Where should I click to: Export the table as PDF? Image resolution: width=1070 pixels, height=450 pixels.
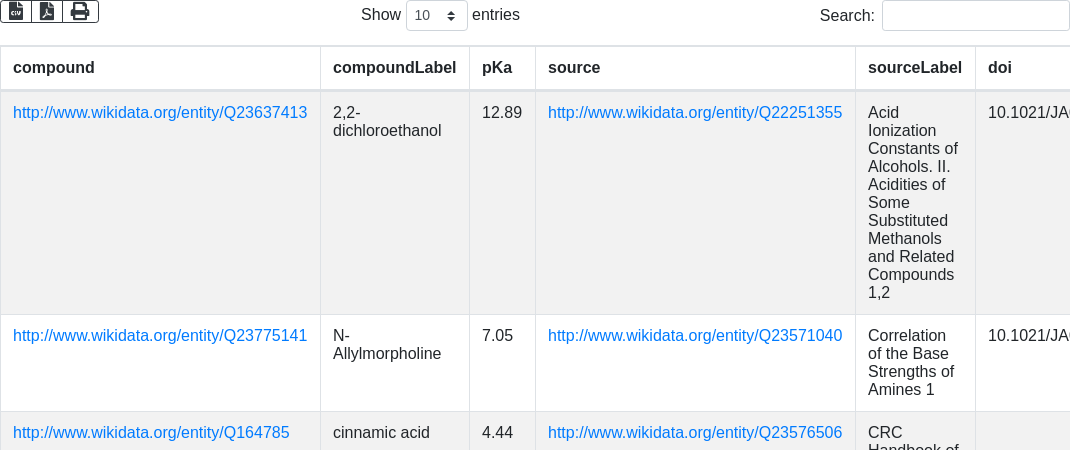(47, 11)
